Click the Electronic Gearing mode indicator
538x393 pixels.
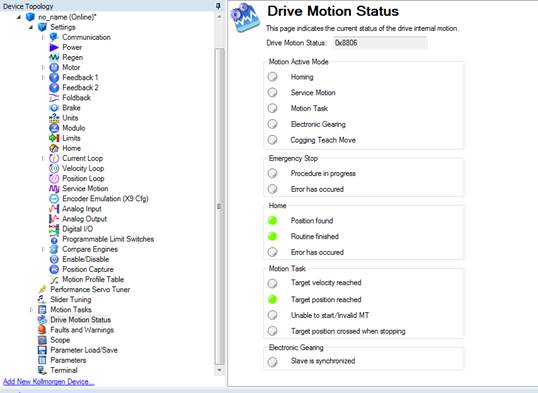pos(272,124)
